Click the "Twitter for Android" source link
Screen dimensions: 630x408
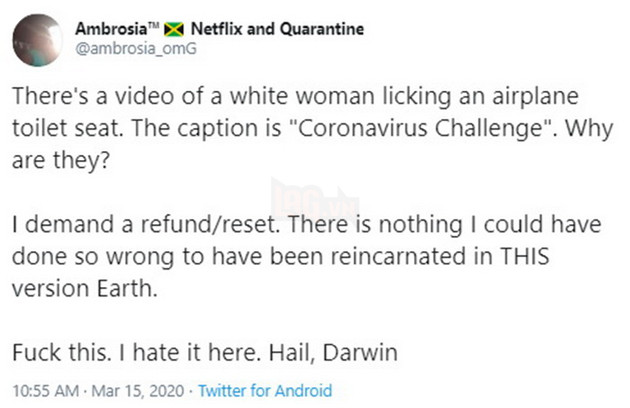pos(265,391)
